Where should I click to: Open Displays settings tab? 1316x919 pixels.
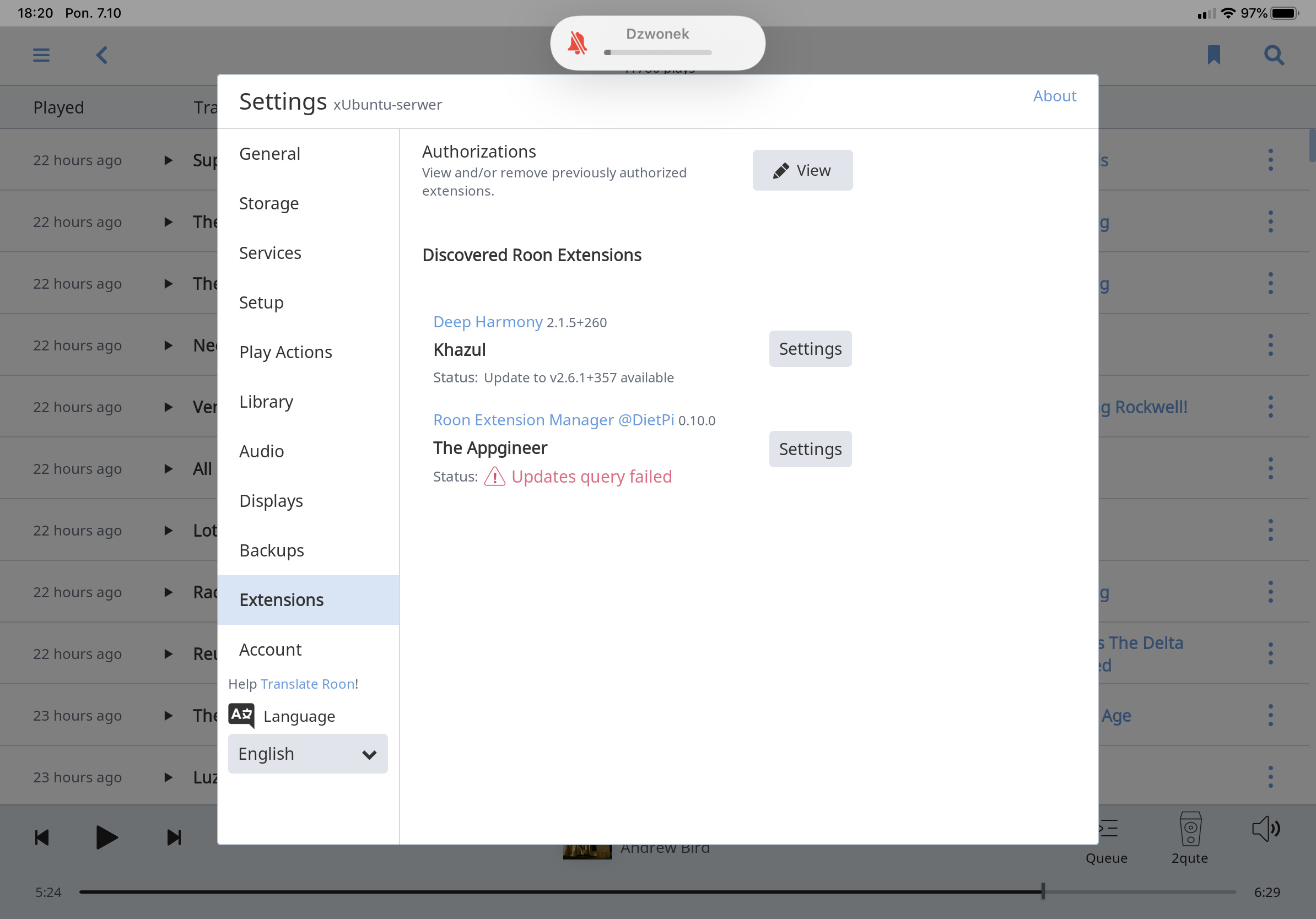coord(309,501)
